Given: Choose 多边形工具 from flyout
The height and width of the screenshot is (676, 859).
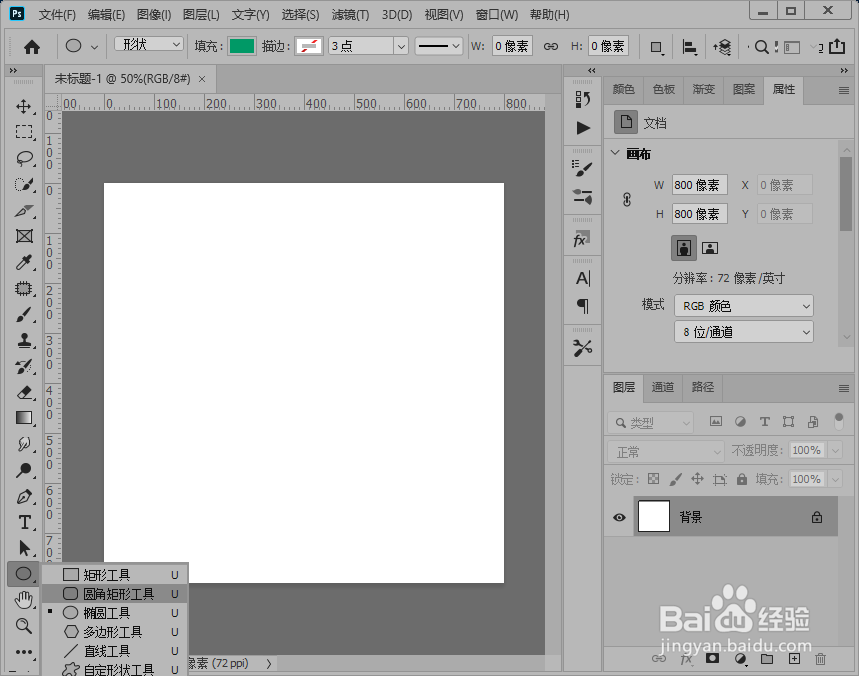Looking at the screenshot, I should tap(115, 632).
